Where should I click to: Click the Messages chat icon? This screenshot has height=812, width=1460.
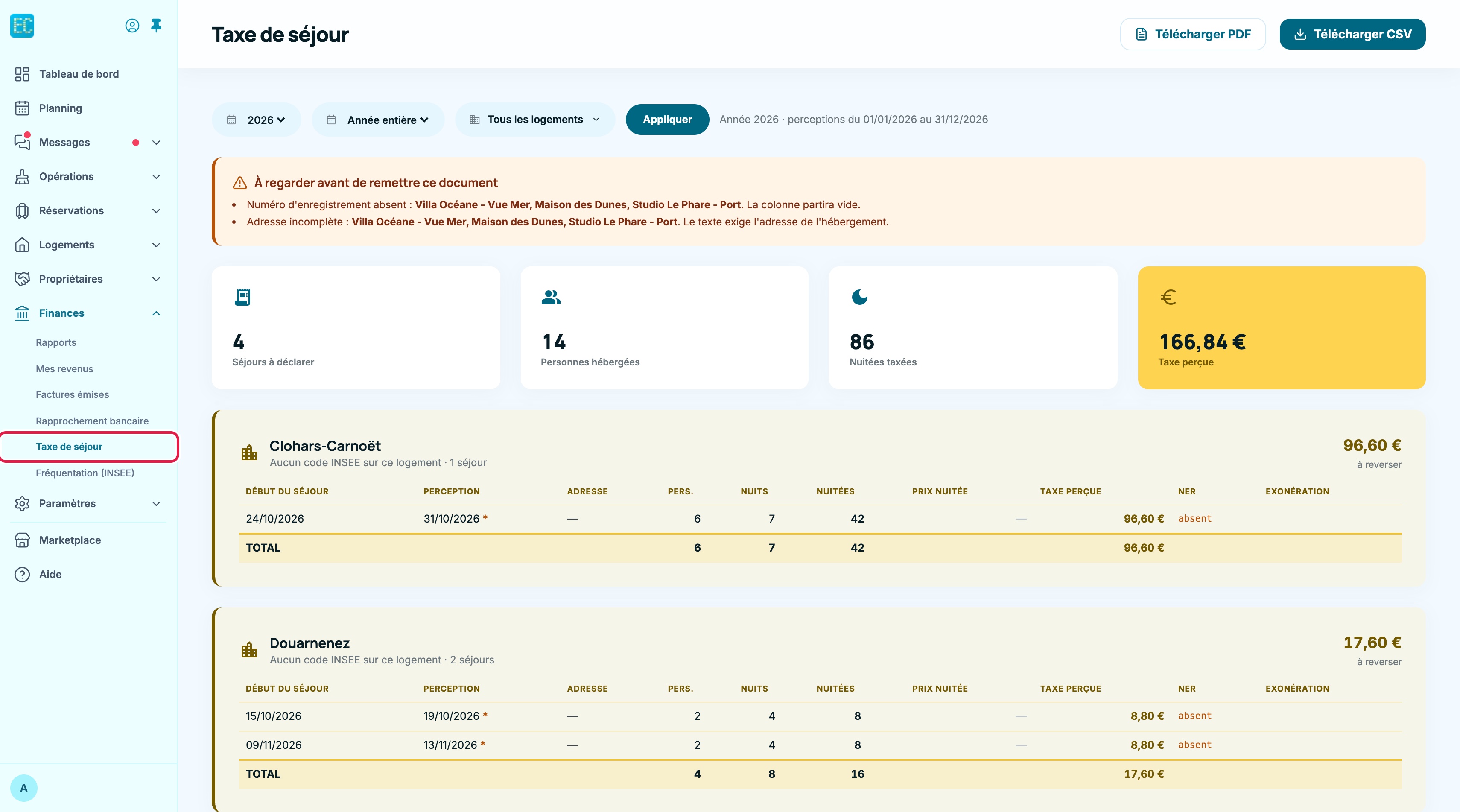pos(22,142)
